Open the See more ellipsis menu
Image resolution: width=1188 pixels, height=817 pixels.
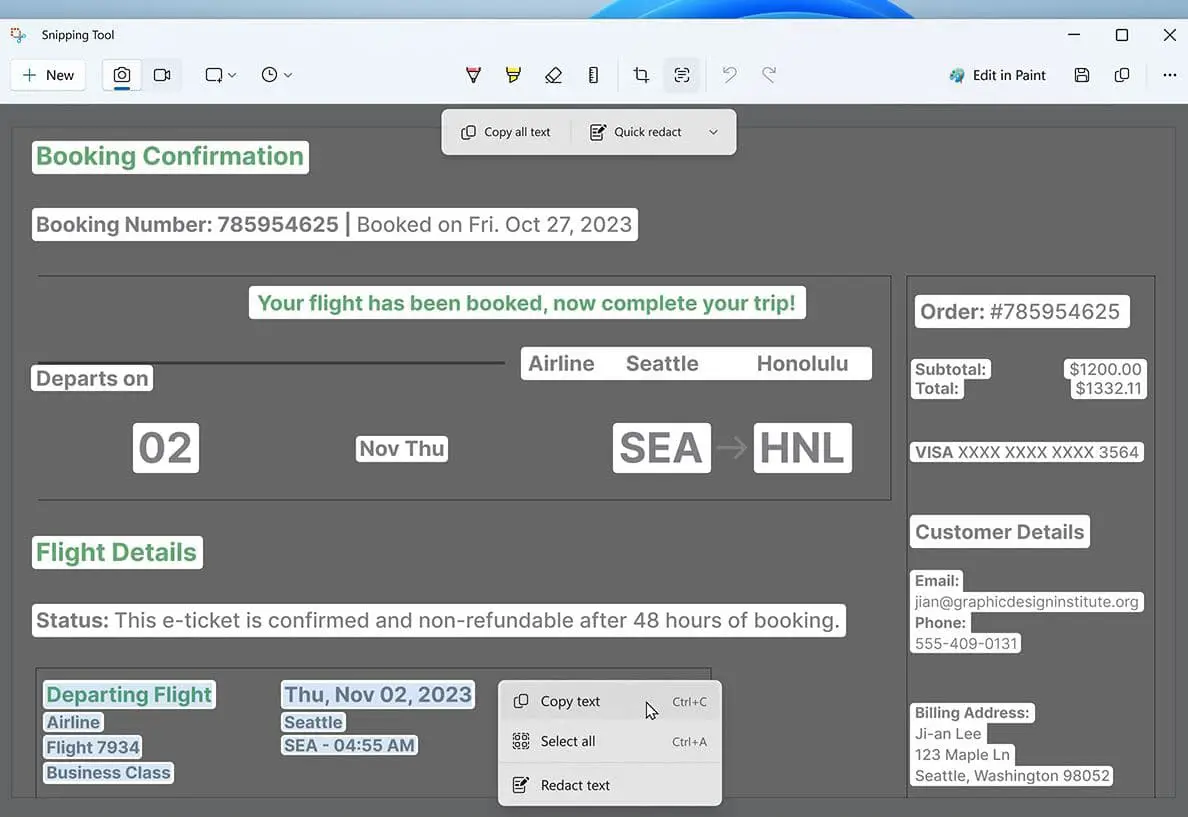1169,75
